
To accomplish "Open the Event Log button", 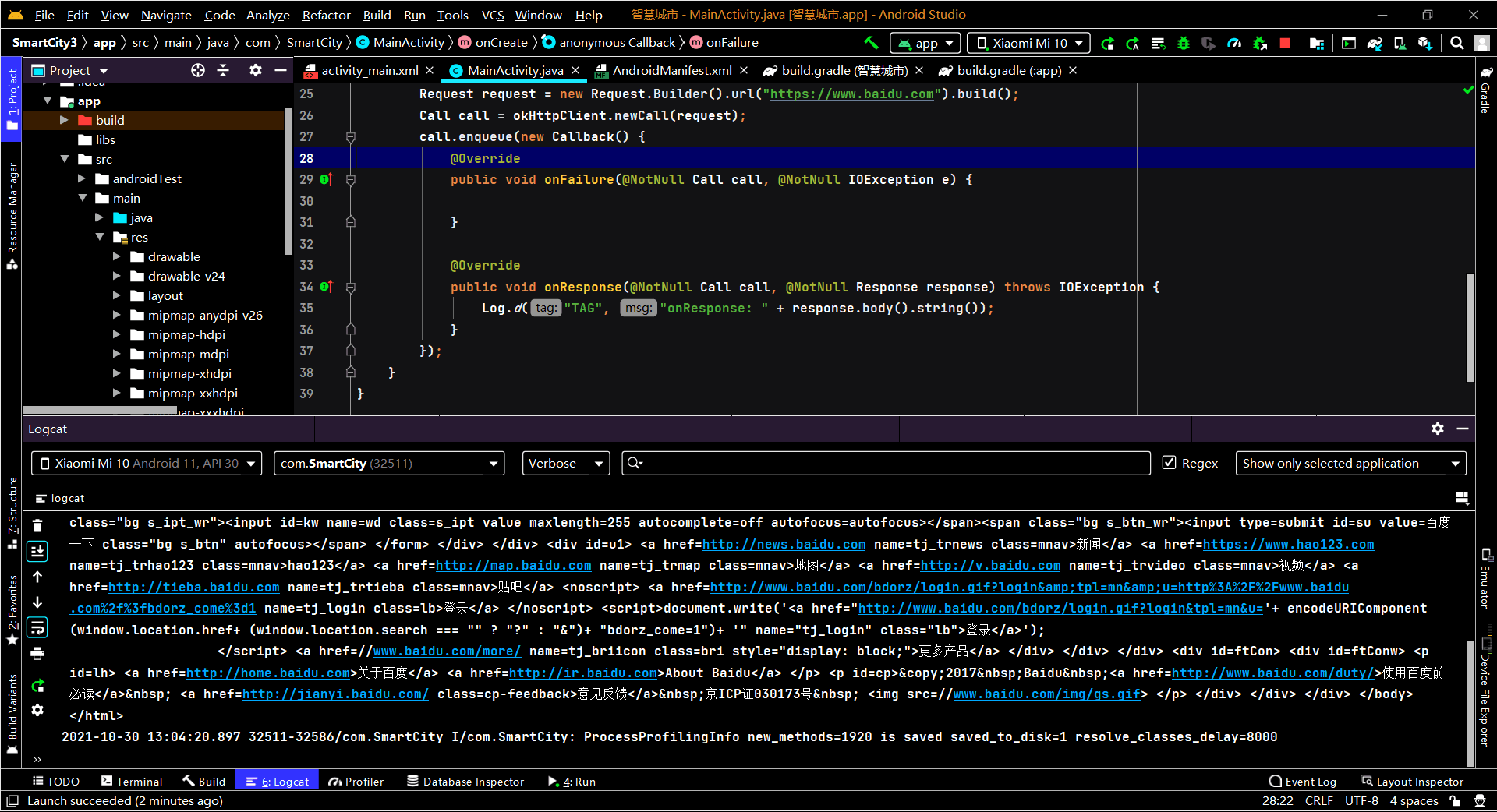I will tap(1303, 782).
